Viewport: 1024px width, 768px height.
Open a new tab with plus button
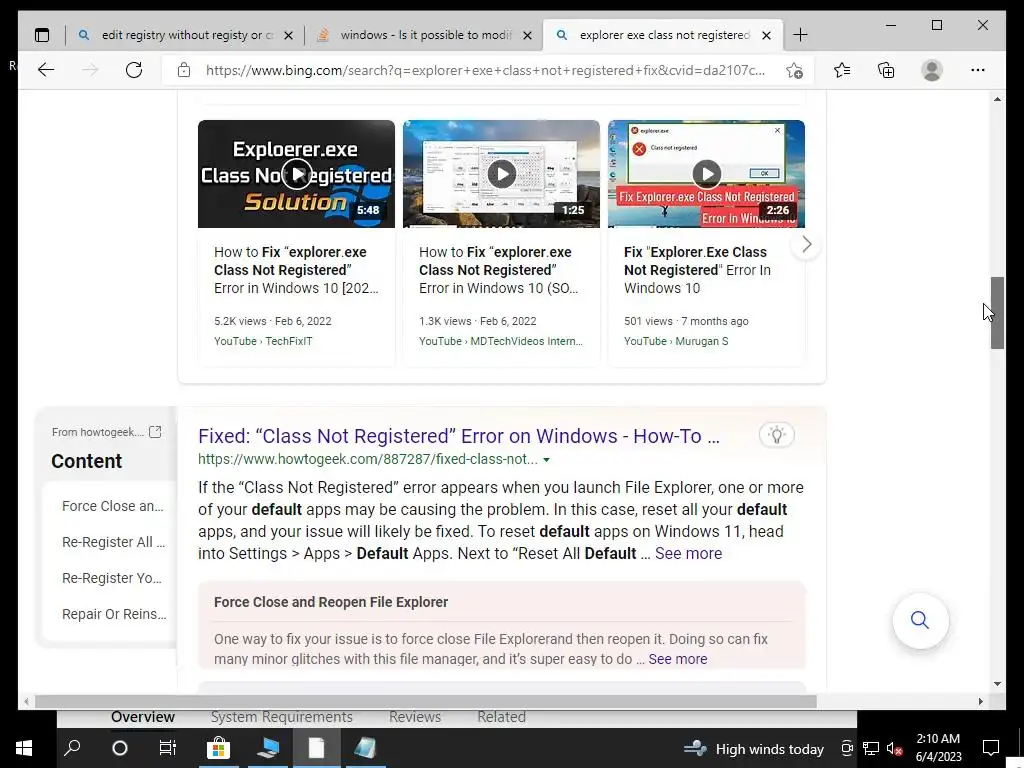coord(800,35)
